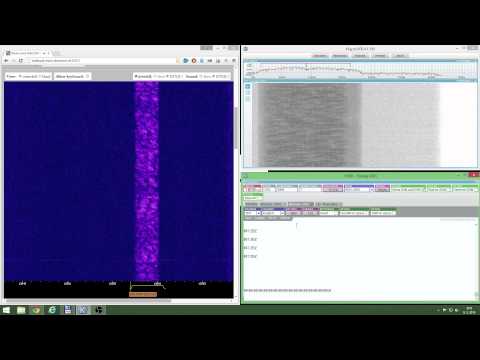The width and height of the screenshot is (480, 360).
Task: Click the orange frequency label below the passband
Action: click(x=143, y=294)
